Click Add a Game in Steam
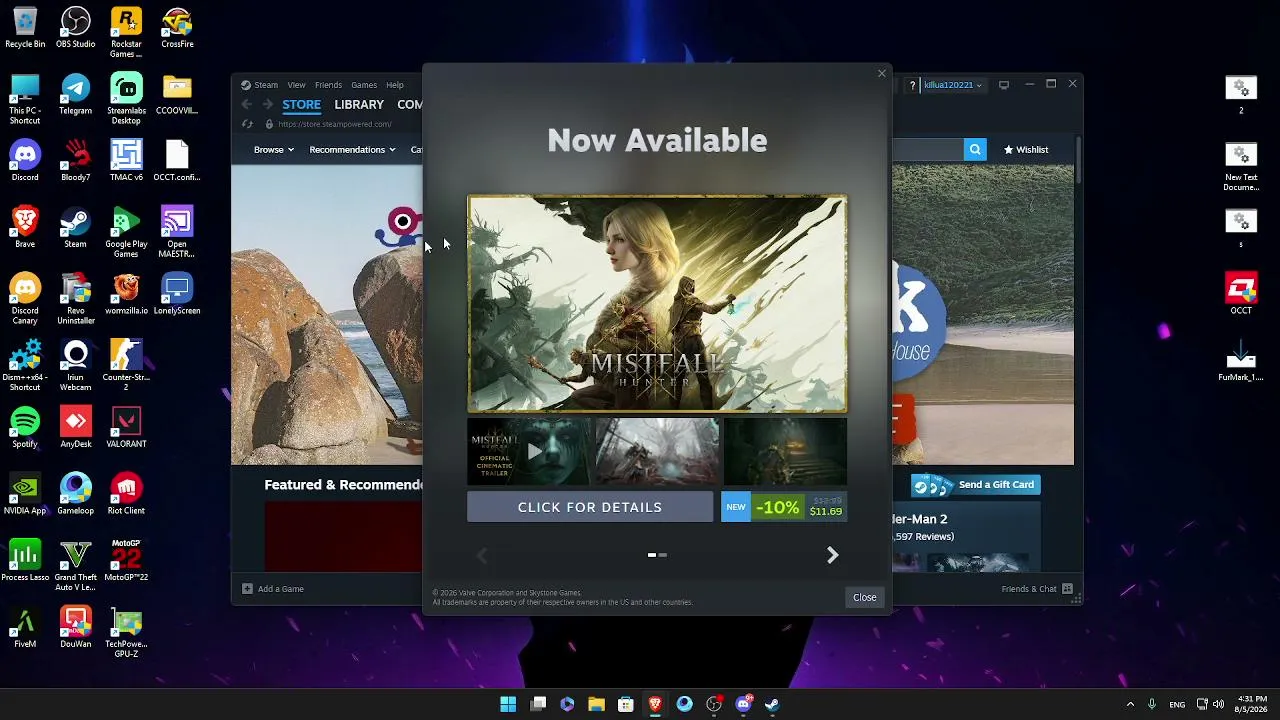Viewport: 1280px width, 720px height. (273, 589)
